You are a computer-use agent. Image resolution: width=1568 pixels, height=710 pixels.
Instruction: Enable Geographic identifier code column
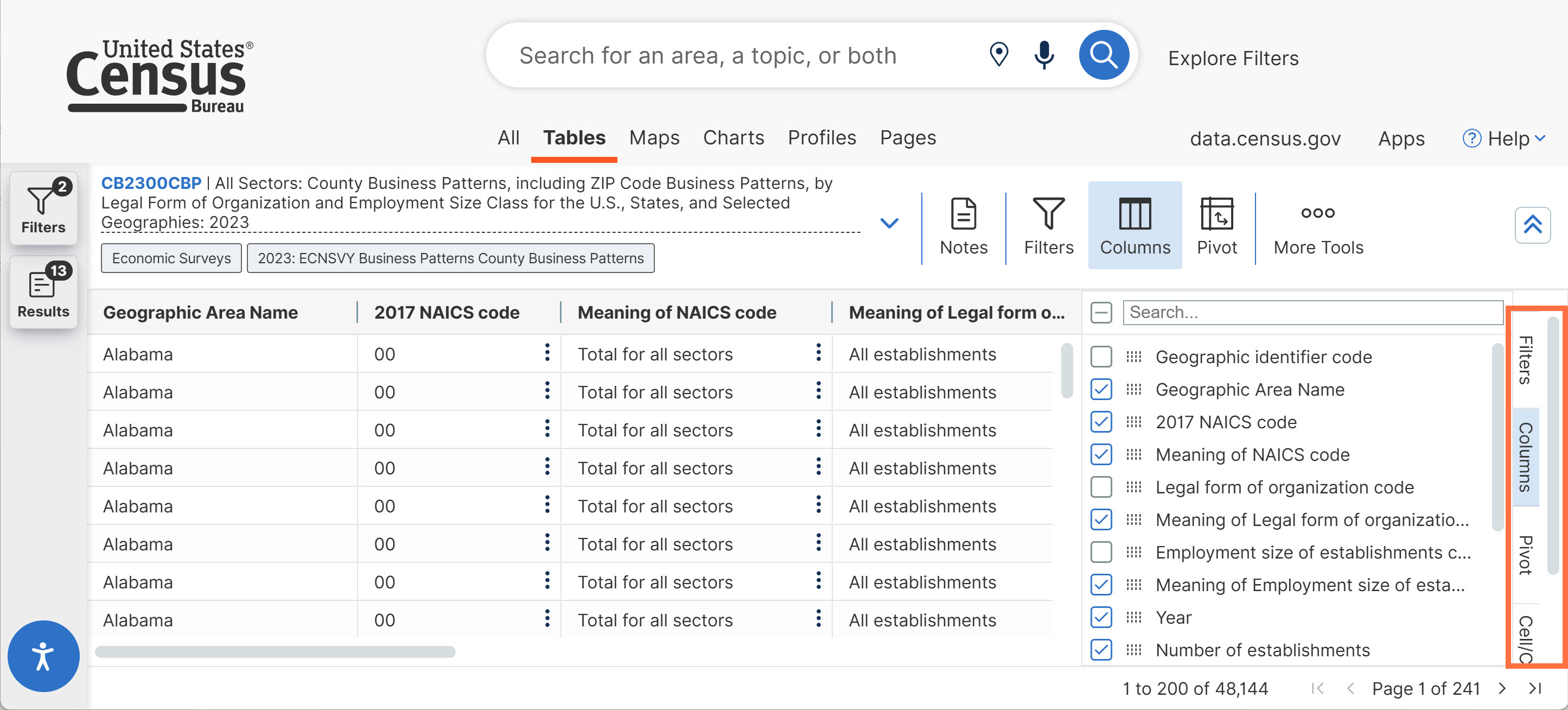pos(1100,357)
